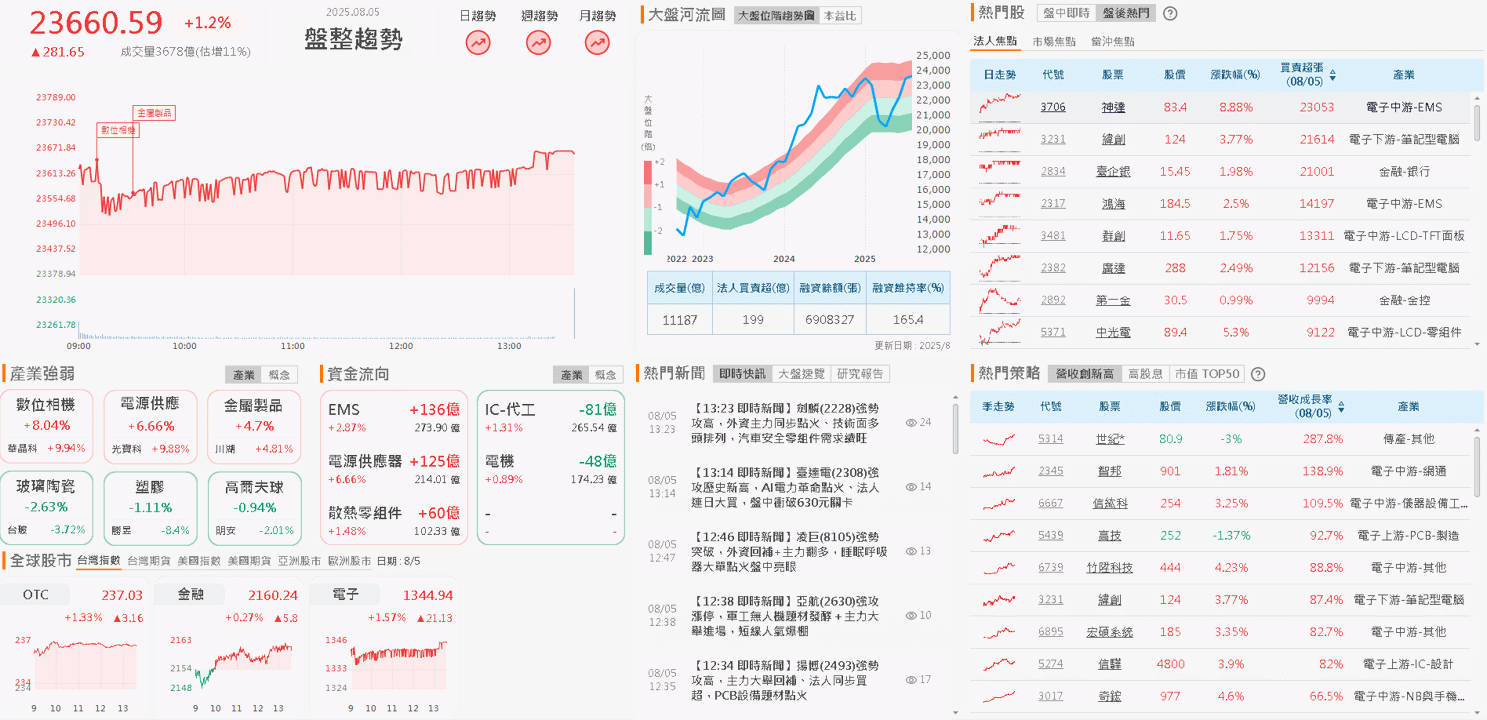Open the 電子 index mini chart
The height and width of the screenshot is (720, 1487).
click(x=384, y=648)
